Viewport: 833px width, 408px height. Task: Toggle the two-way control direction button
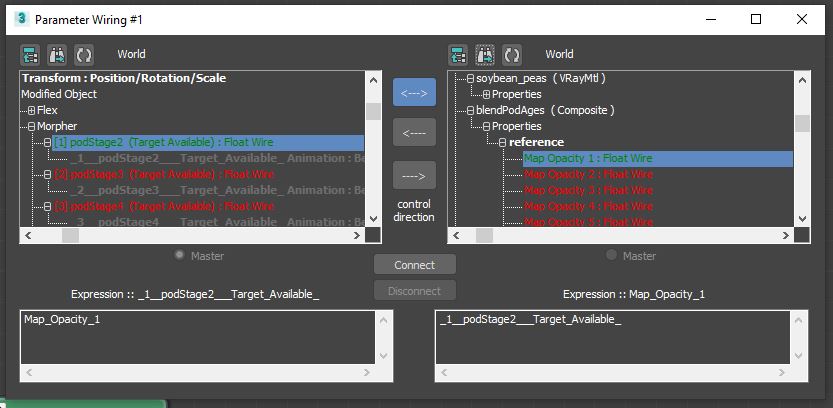(x=414, y=92)
